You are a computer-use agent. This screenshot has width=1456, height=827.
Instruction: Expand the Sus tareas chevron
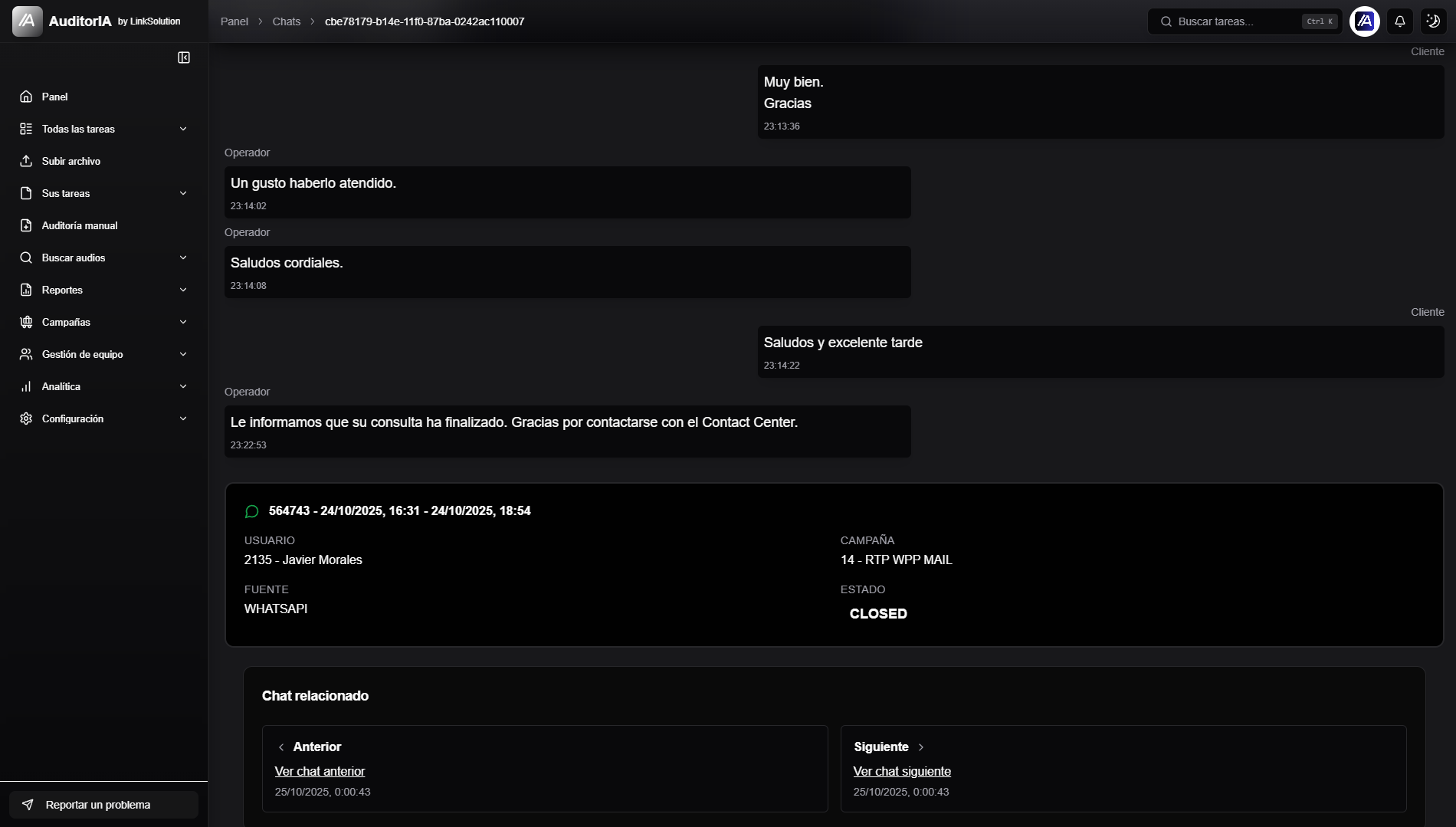click(x=183, y=193)
